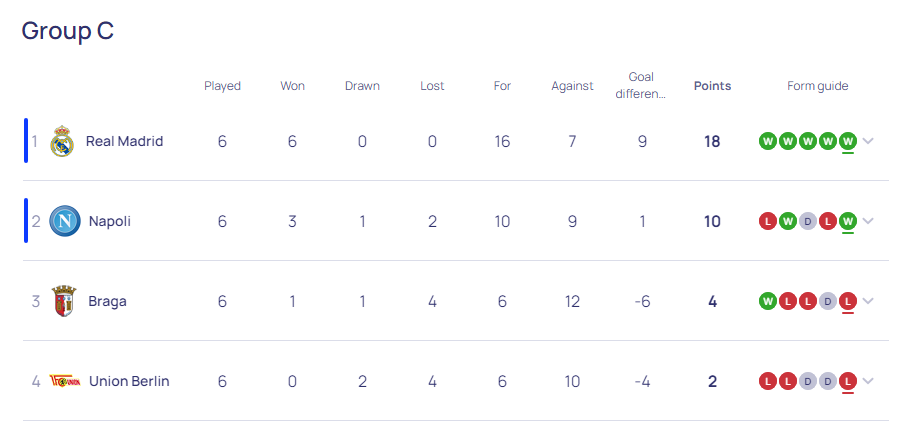Click the Real Madrid club crest

click(x=62, y=141)
